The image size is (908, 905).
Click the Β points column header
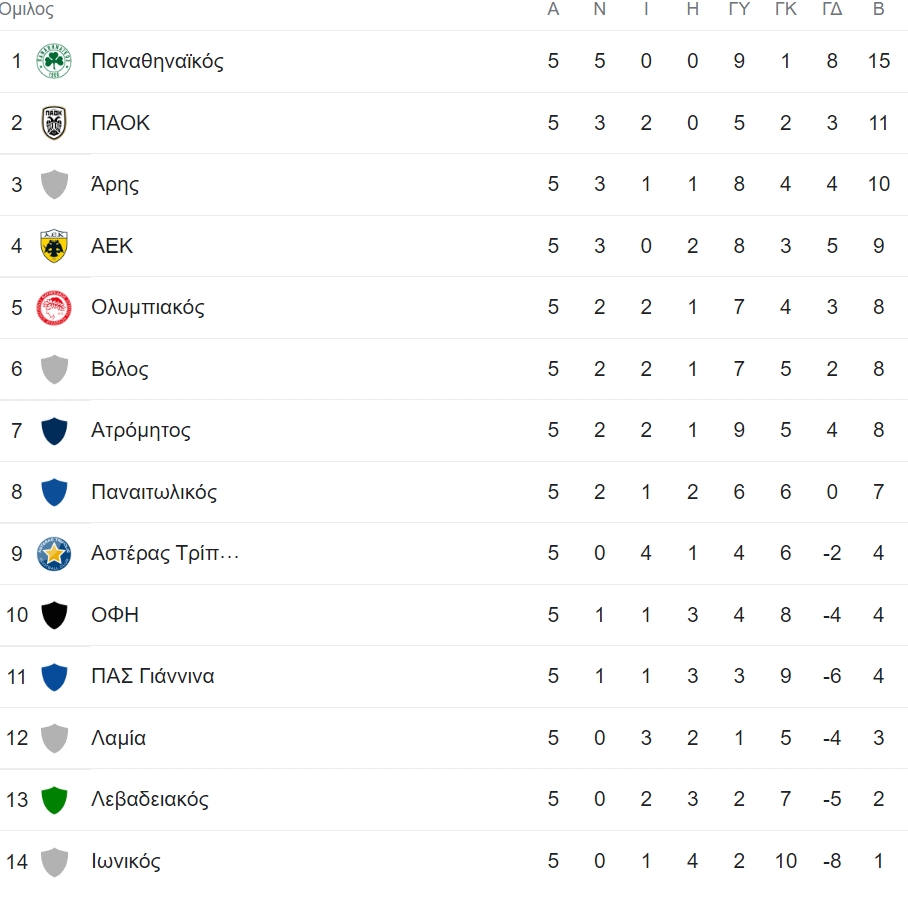coord(878,9)
